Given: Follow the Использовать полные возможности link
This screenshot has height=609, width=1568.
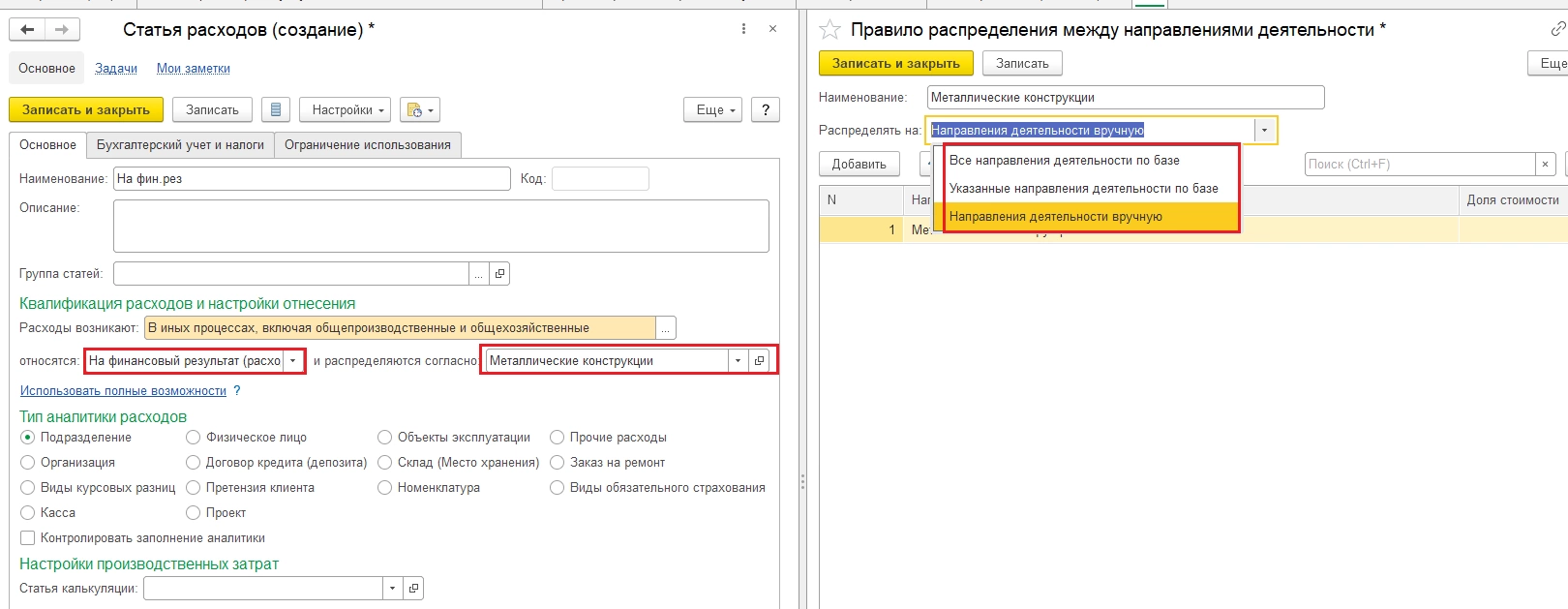Looking at the screenshot, I should click(x=123, y=391).
